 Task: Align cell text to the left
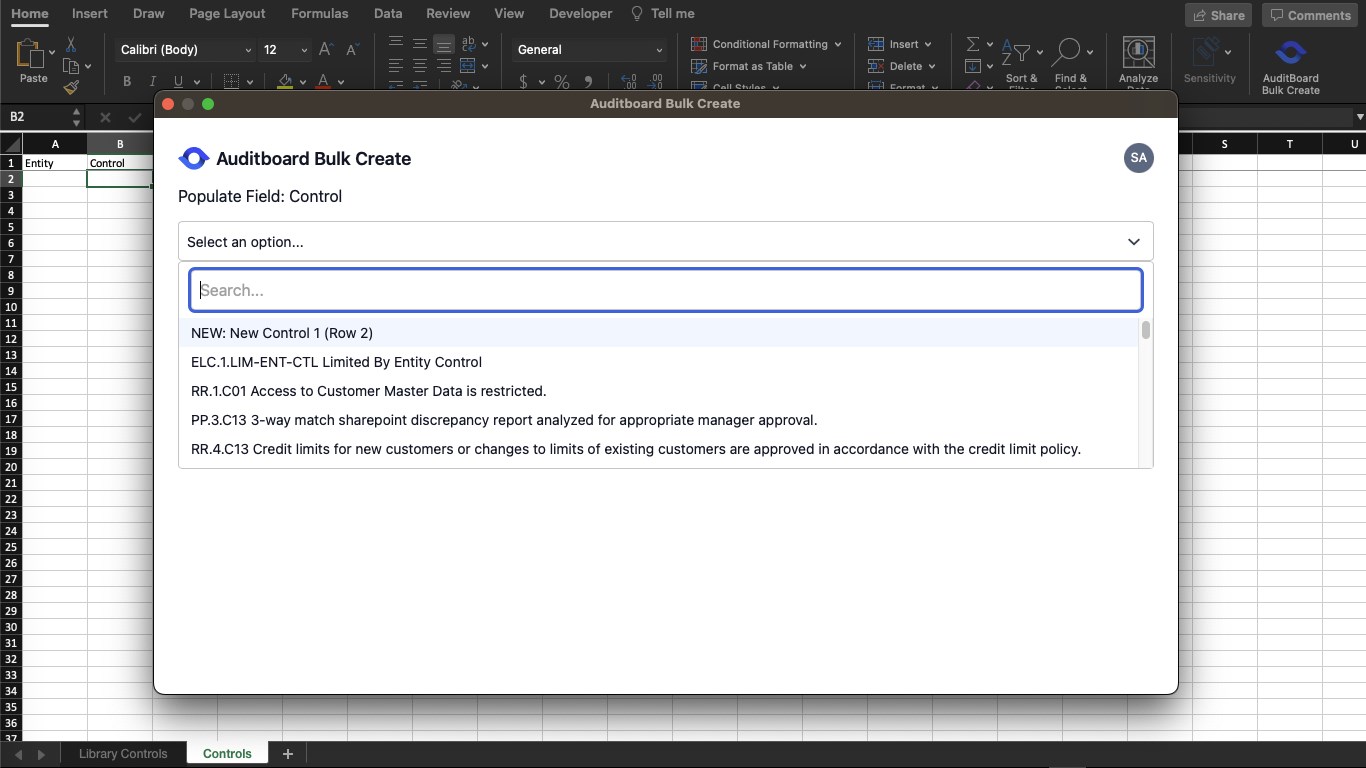396,66
